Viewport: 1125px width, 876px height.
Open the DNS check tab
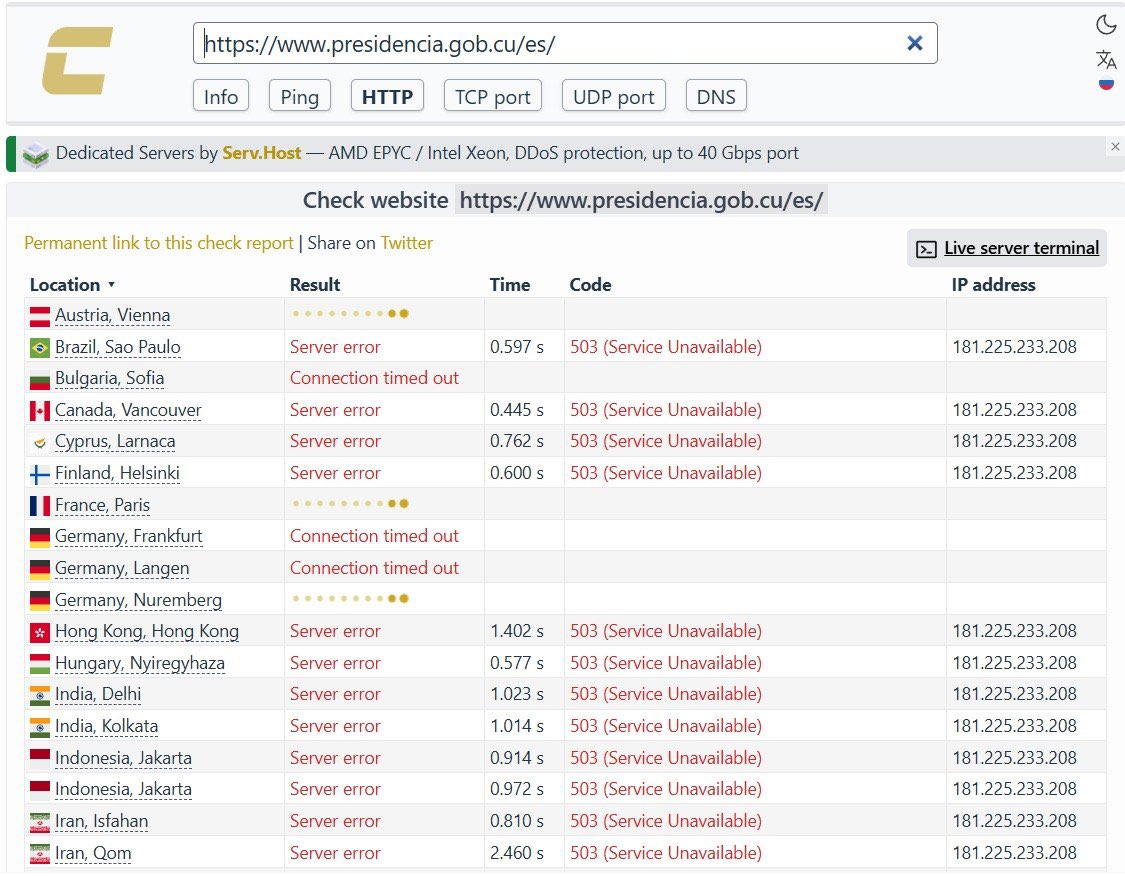[x=716, y=96]
